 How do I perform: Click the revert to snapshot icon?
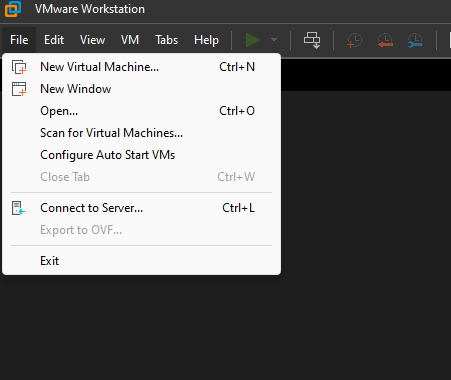pyautogui.click(x=385, y=40)
